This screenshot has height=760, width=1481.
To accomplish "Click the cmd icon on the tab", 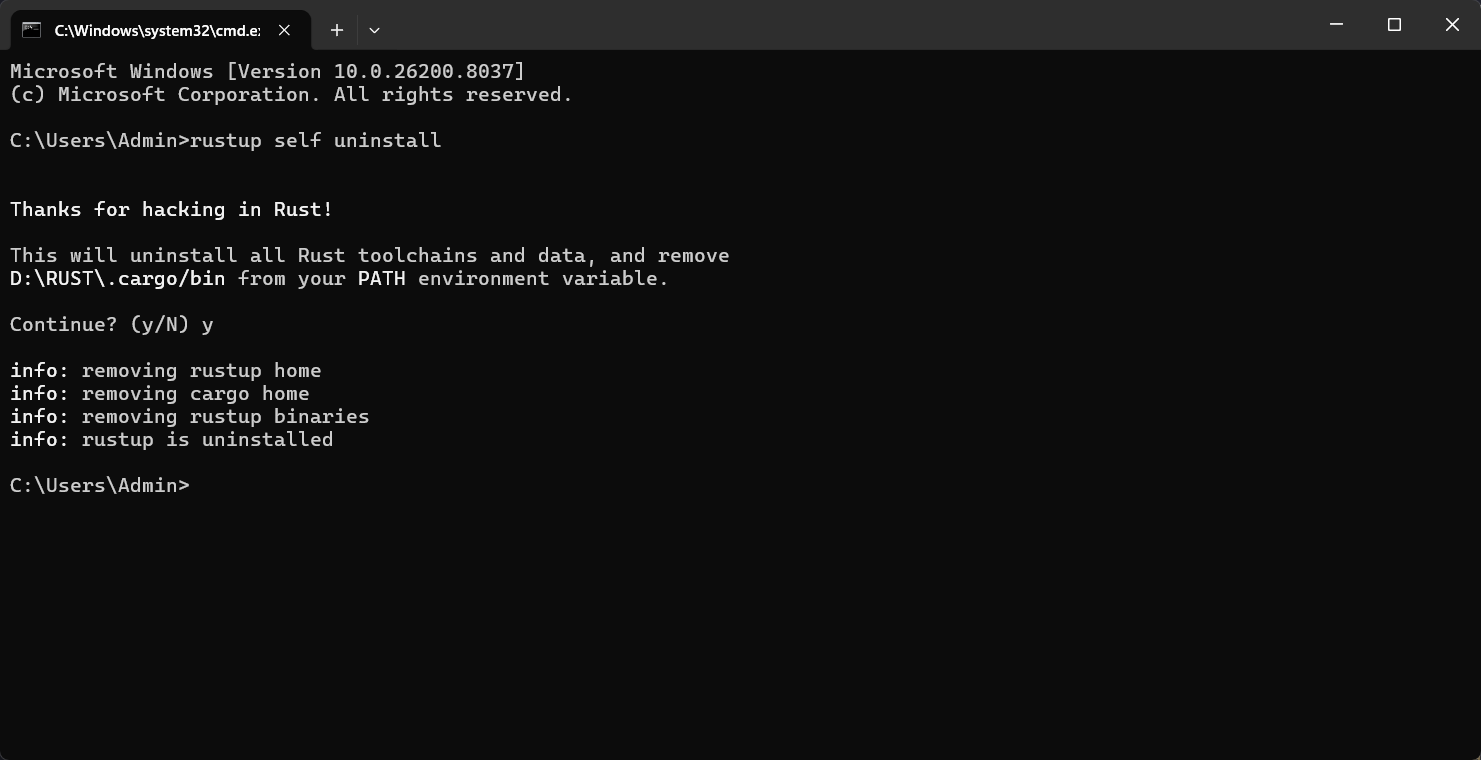I will (x=32, y=30).
